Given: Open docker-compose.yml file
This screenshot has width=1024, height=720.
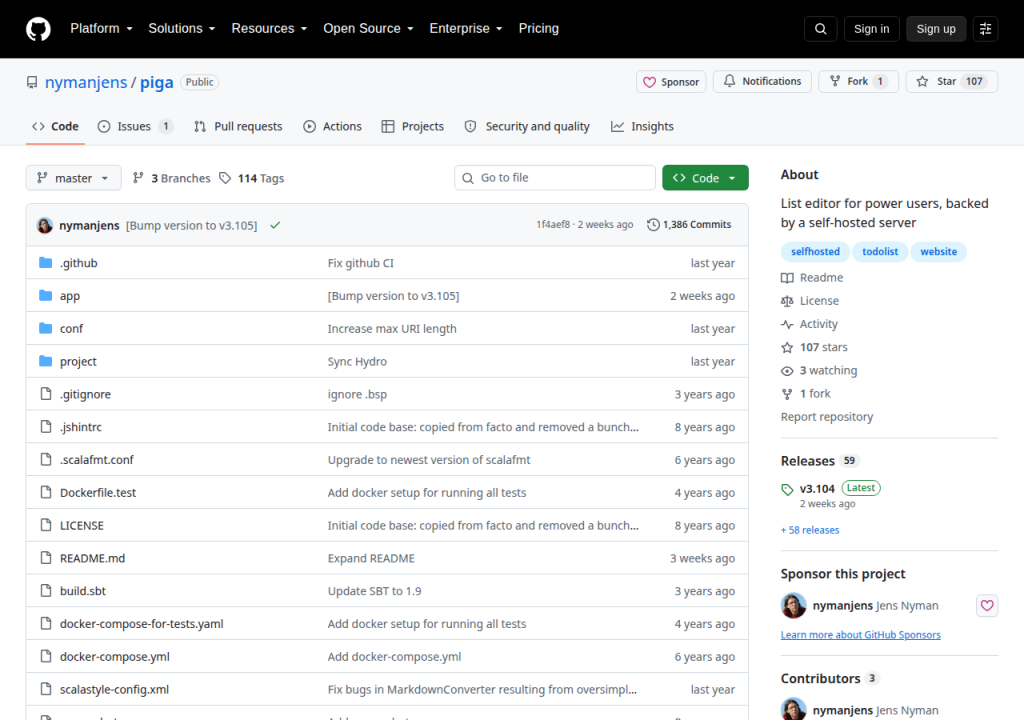Looking at the screenshot, I should pos(114,657).
